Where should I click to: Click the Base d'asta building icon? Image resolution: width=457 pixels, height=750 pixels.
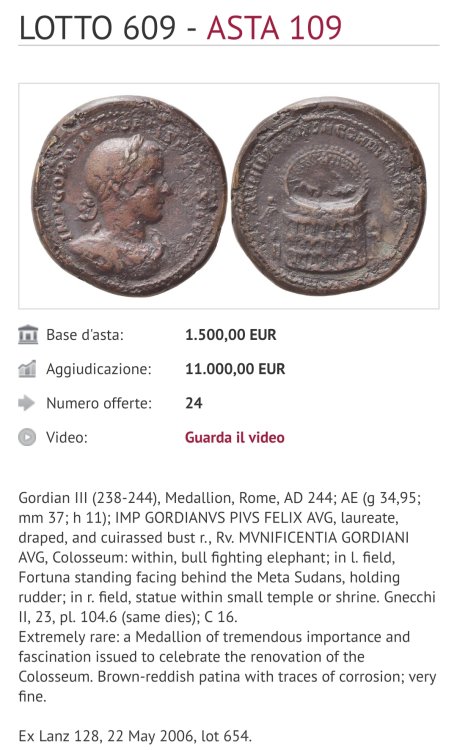pyautogui.click(x=28, y=334)
